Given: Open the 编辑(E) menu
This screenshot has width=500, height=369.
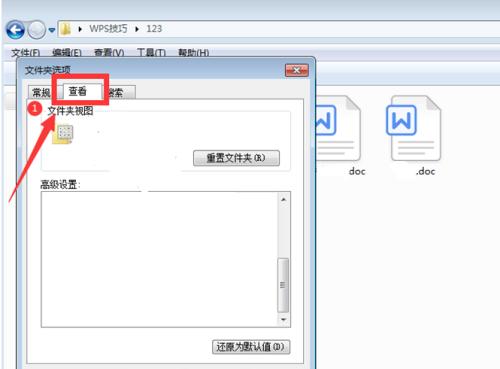Looking at the screenshot, I should (67, 53).
